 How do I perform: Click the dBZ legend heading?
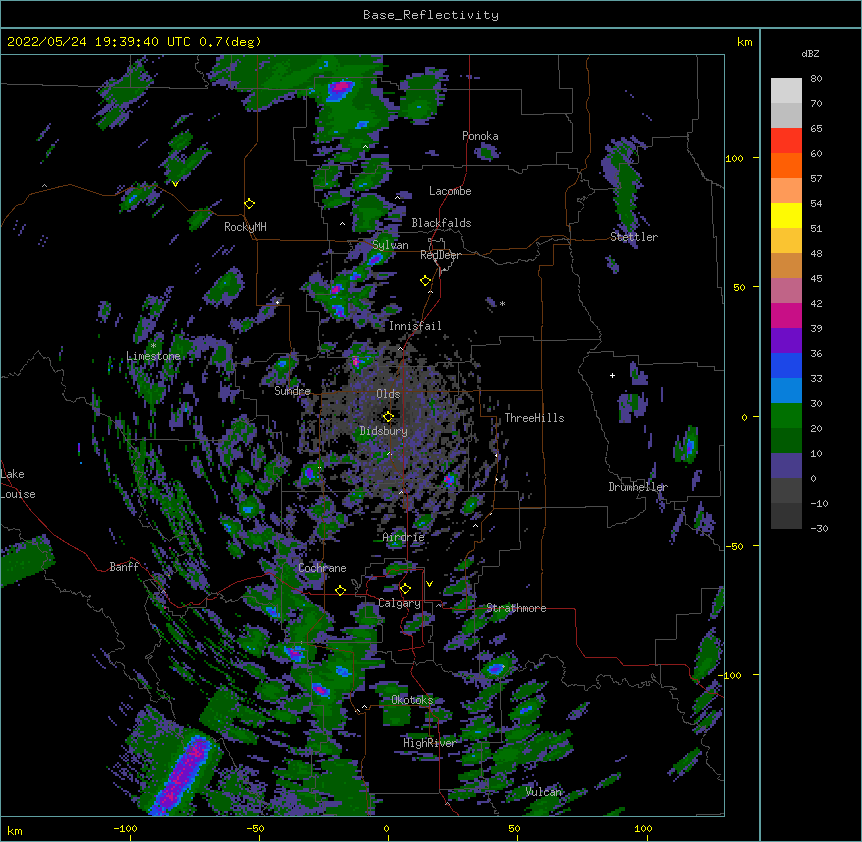pyautogui.click(x=810, y=53)
